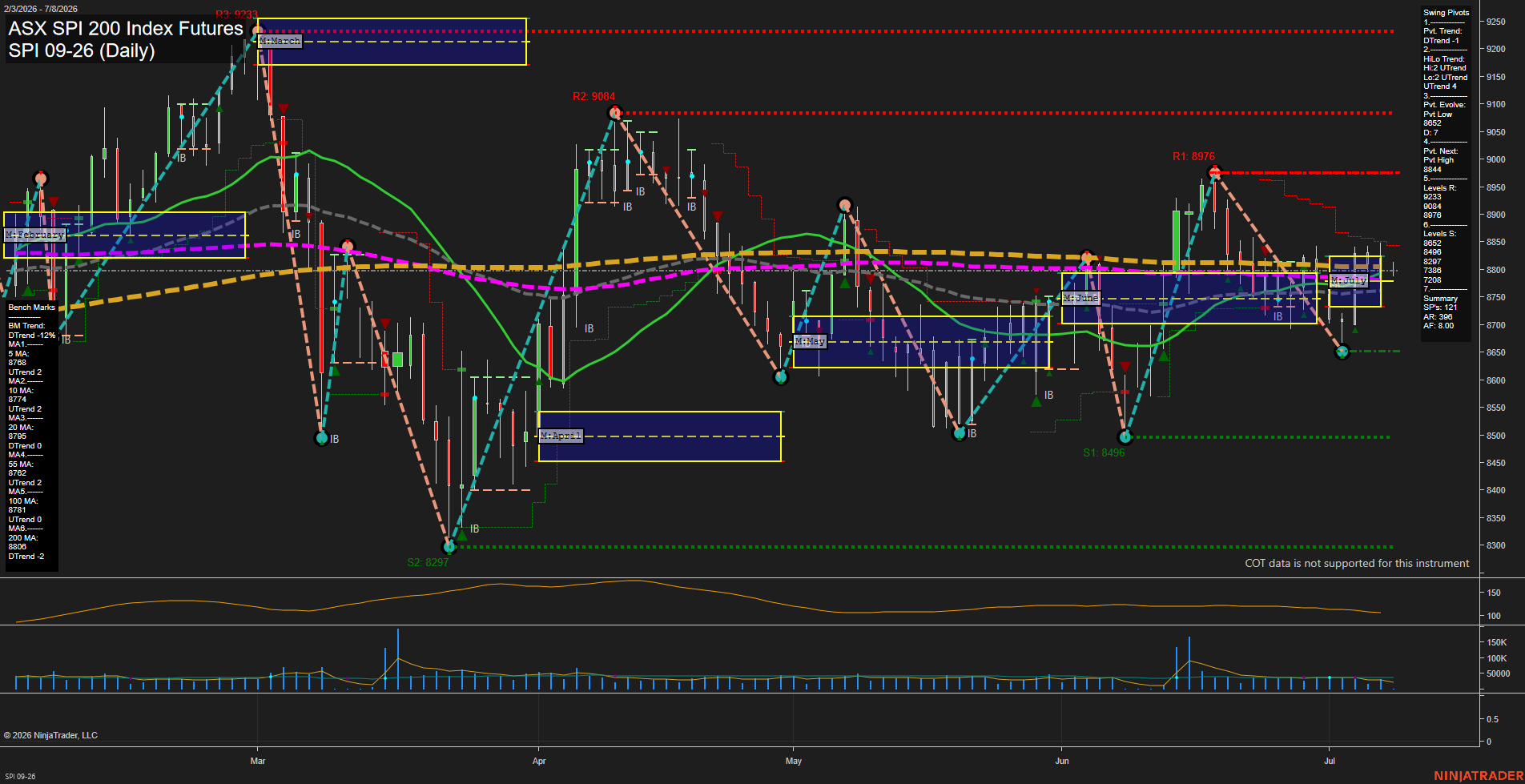
Task: Click the swing pivot high marker at R2 9084
Action: click(x=615, y=113)
